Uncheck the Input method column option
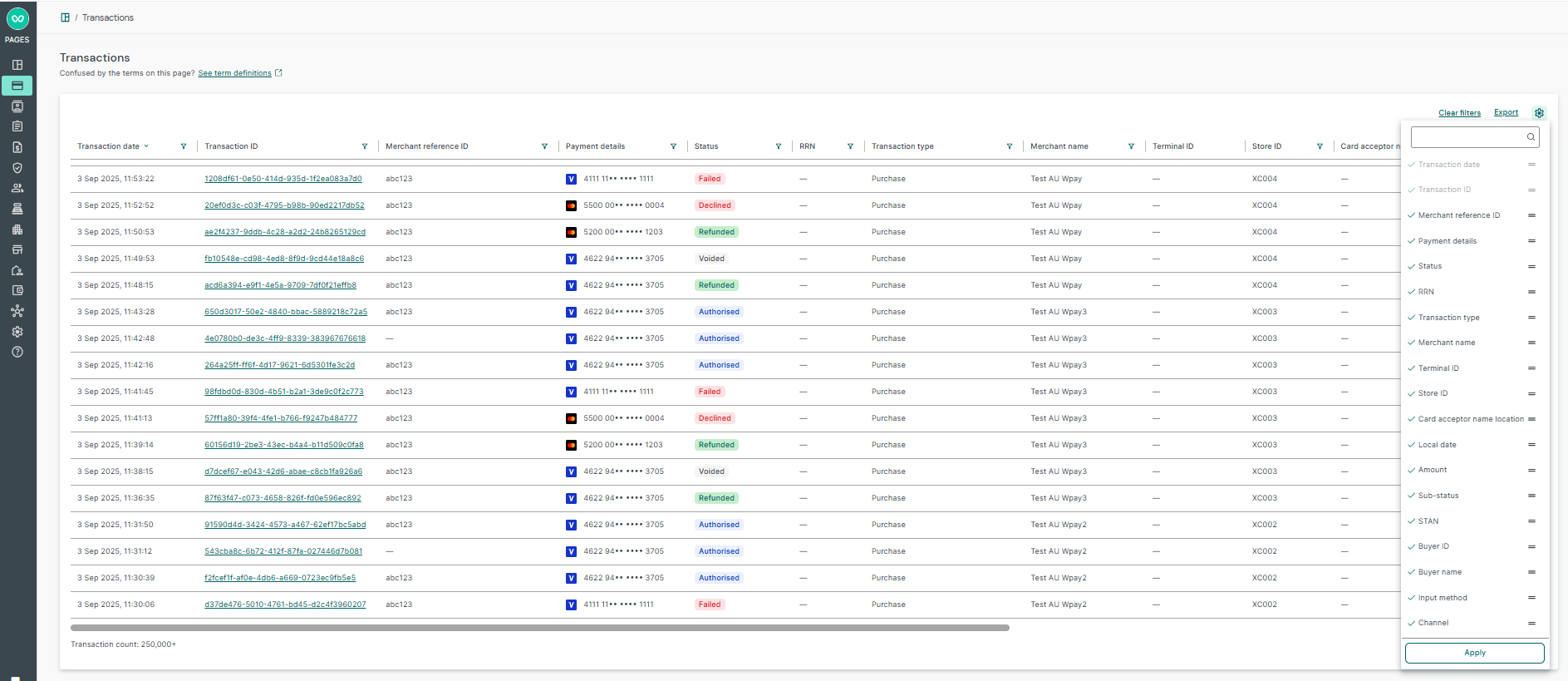The image size is (1568, 681). [1412, 598]
